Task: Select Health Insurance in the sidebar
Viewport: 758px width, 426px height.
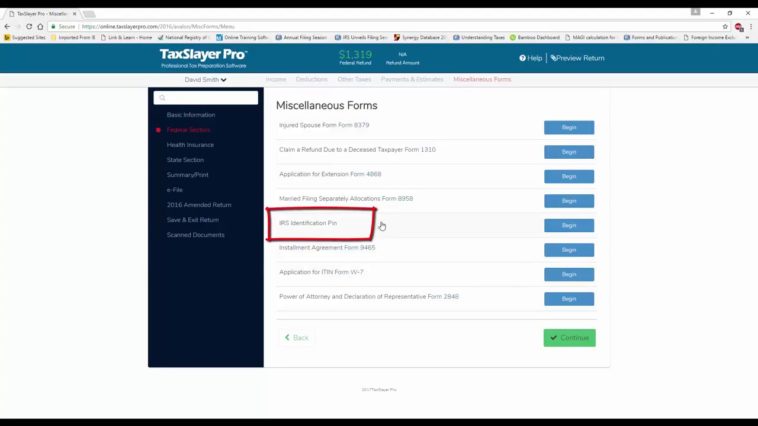Action: (x=190, y=145)
